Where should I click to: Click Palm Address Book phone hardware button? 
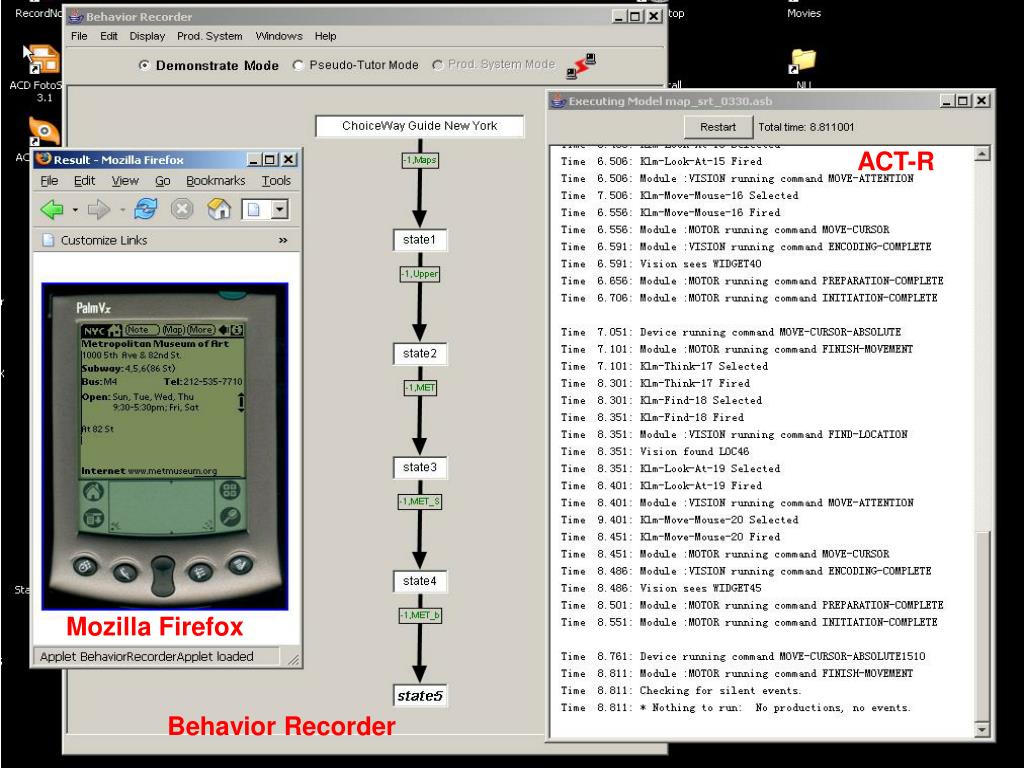pos(125,573)
